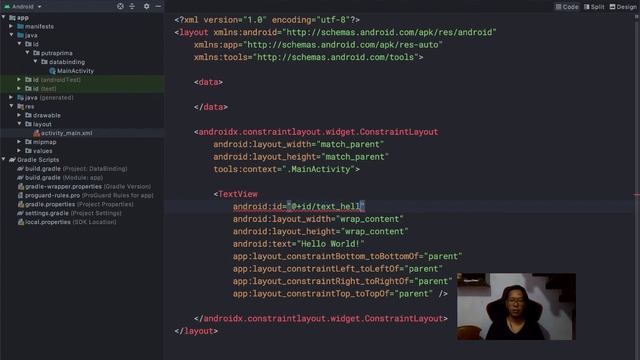640x360 pixels.
Task: Collapse the layout folder arrow
Action: pyautogui.click(x=19, y=124)
